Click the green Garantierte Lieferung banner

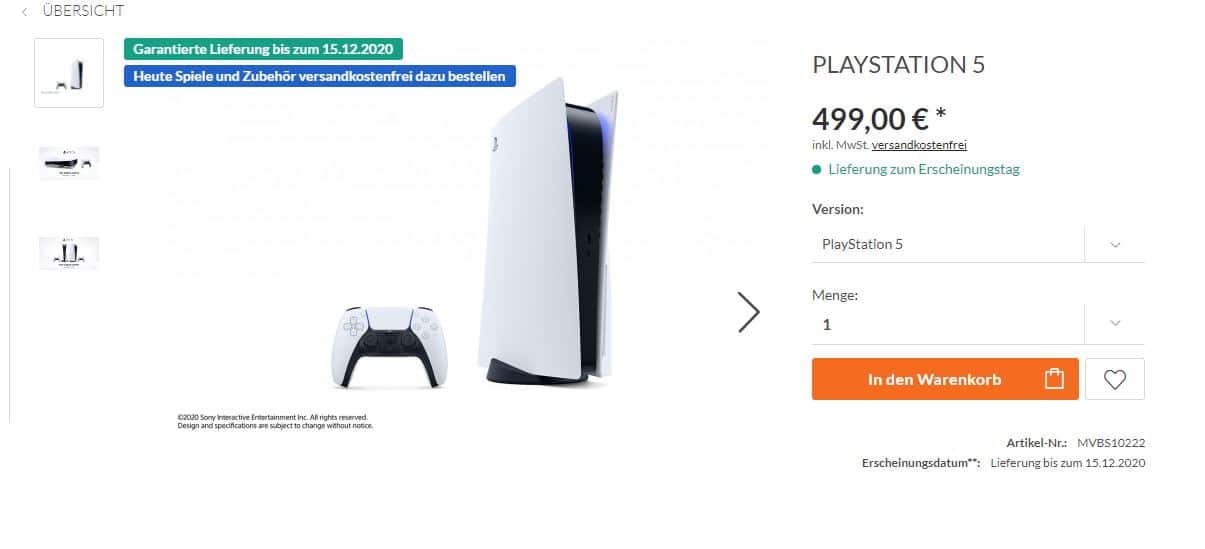[x=264, y=49]
